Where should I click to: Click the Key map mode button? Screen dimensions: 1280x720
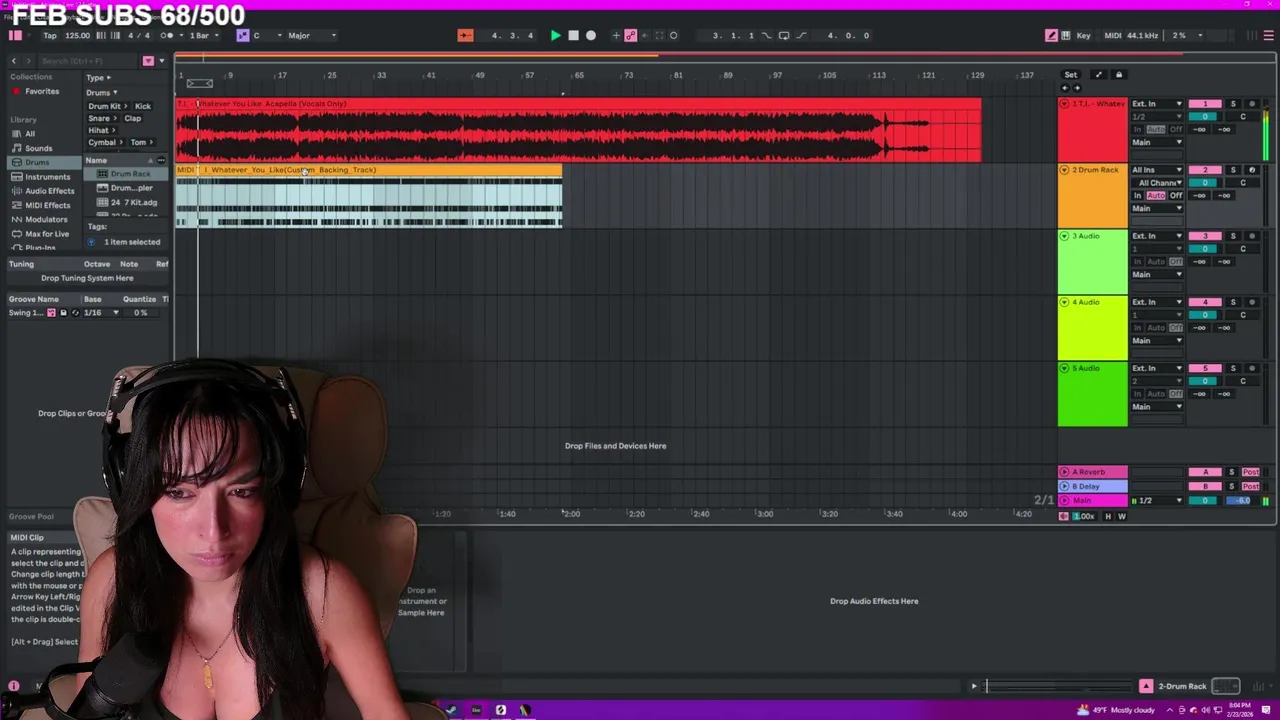click(x=1083, y=36)
